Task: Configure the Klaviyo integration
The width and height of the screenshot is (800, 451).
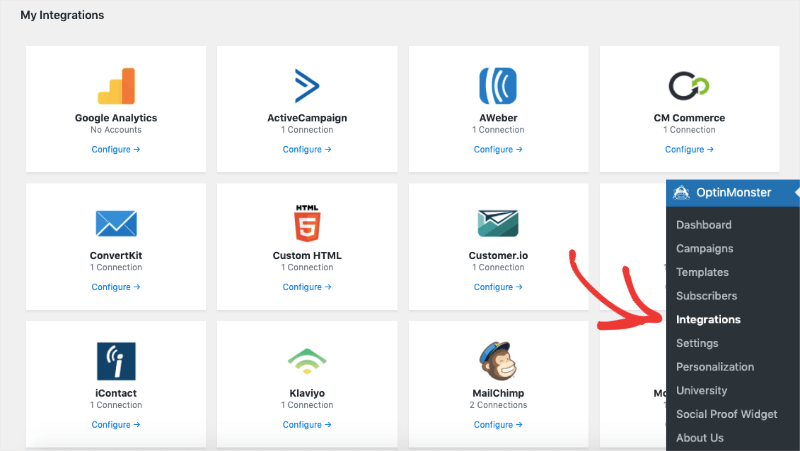Action: click(x=307, y=425)
